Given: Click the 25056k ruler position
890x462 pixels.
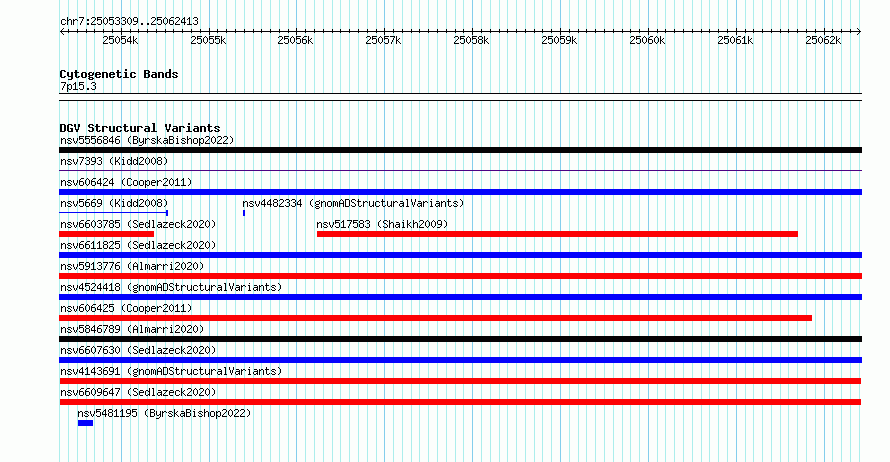Looking at the screenshot, I should [295, 40].
